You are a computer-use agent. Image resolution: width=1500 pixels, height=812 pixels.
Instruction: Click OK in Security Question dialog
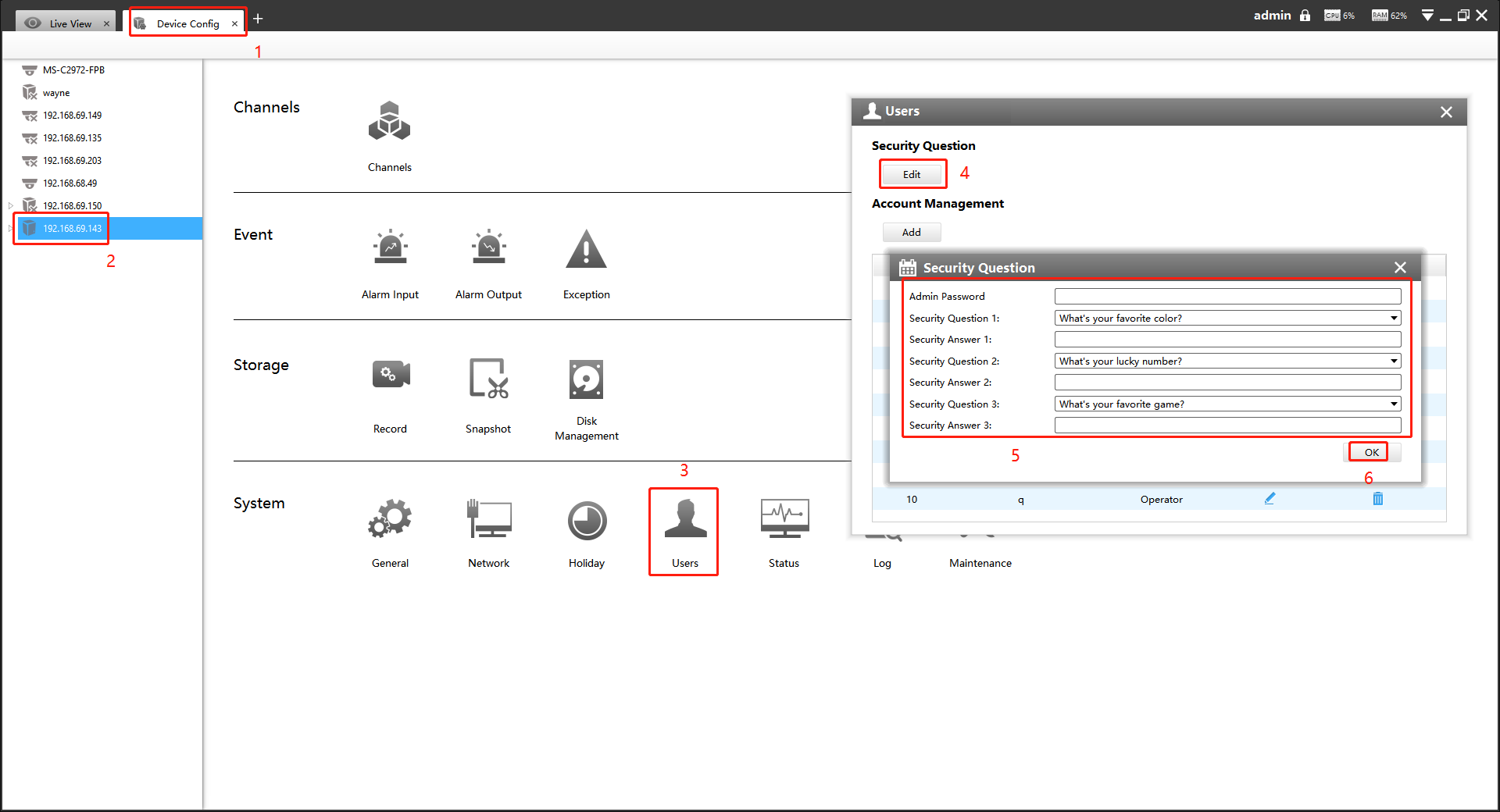pyautogui.click(x=1371, y=452)
